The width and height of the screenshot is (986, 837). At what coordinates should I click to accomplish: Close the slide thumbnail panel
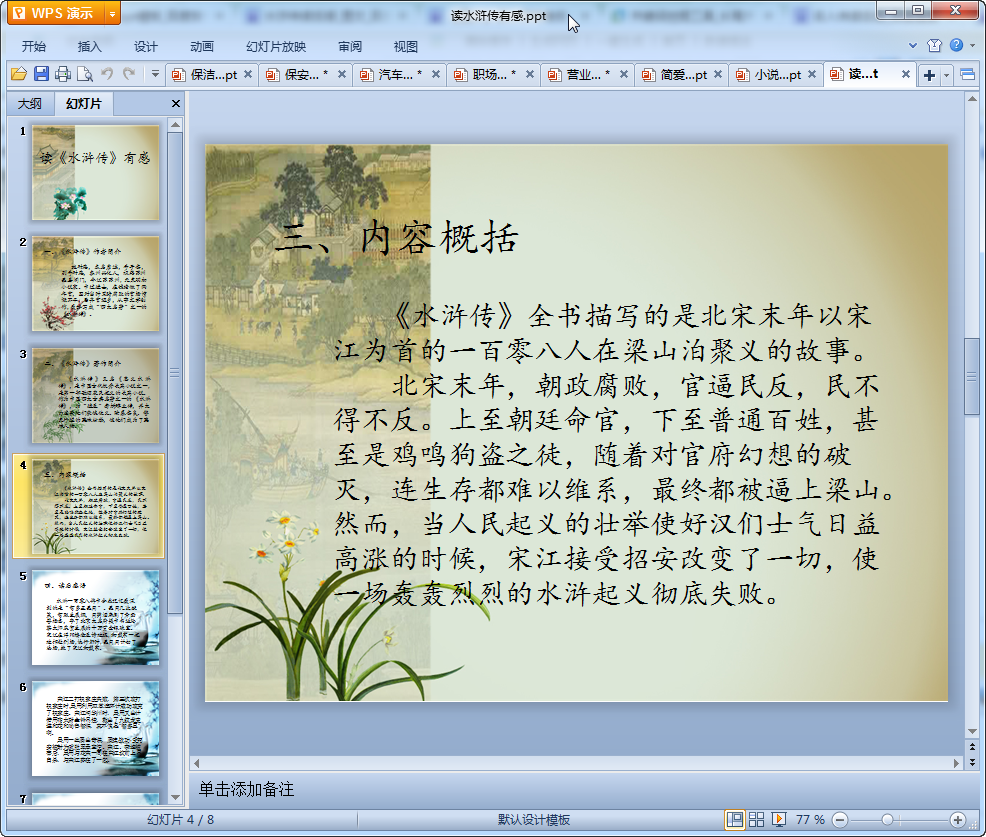pyautogui.click(x=176, y=104)
